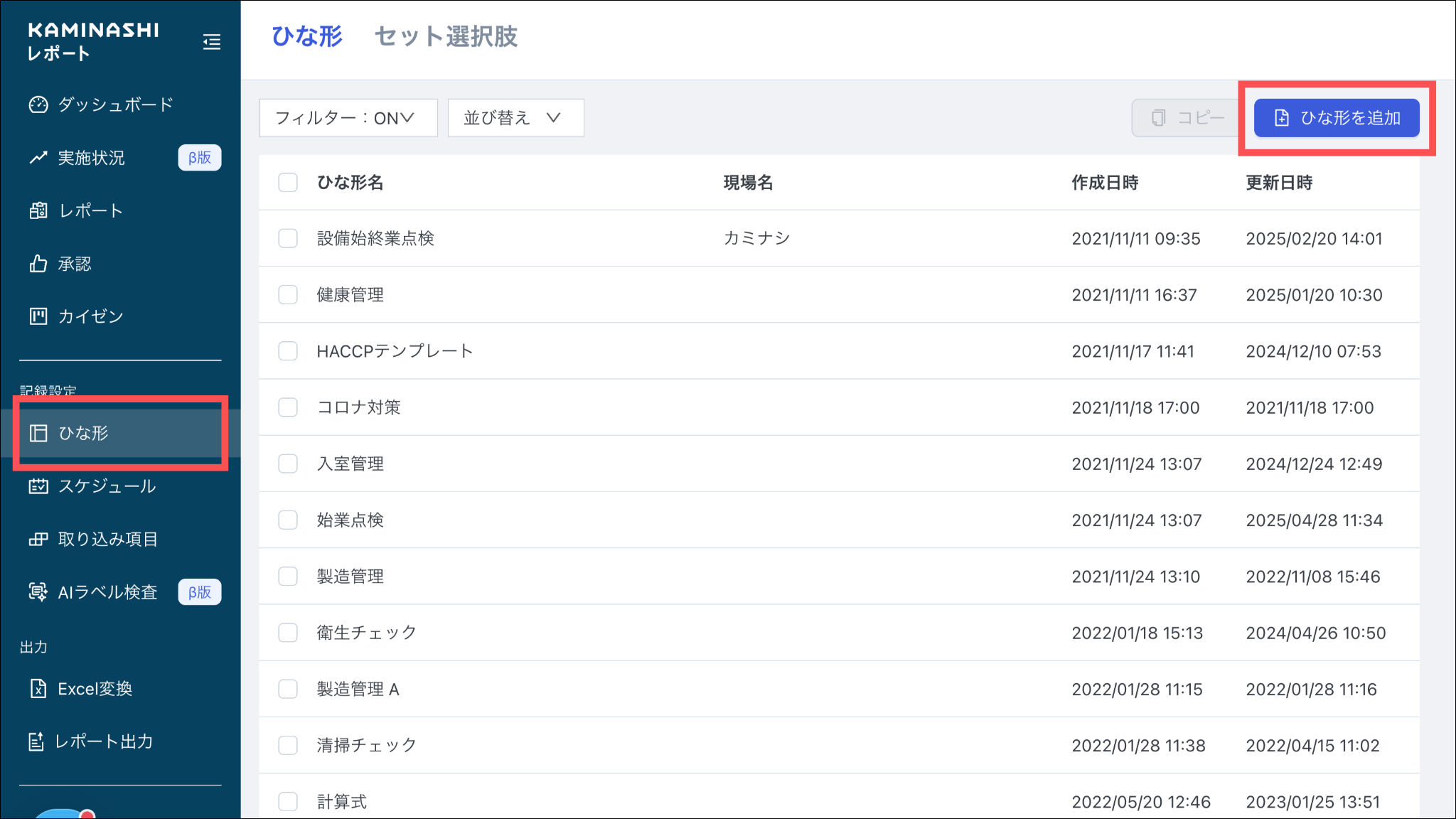Expand the 並び替え sort dropdown
This screenshot has height=819, width=1456.
515,118
